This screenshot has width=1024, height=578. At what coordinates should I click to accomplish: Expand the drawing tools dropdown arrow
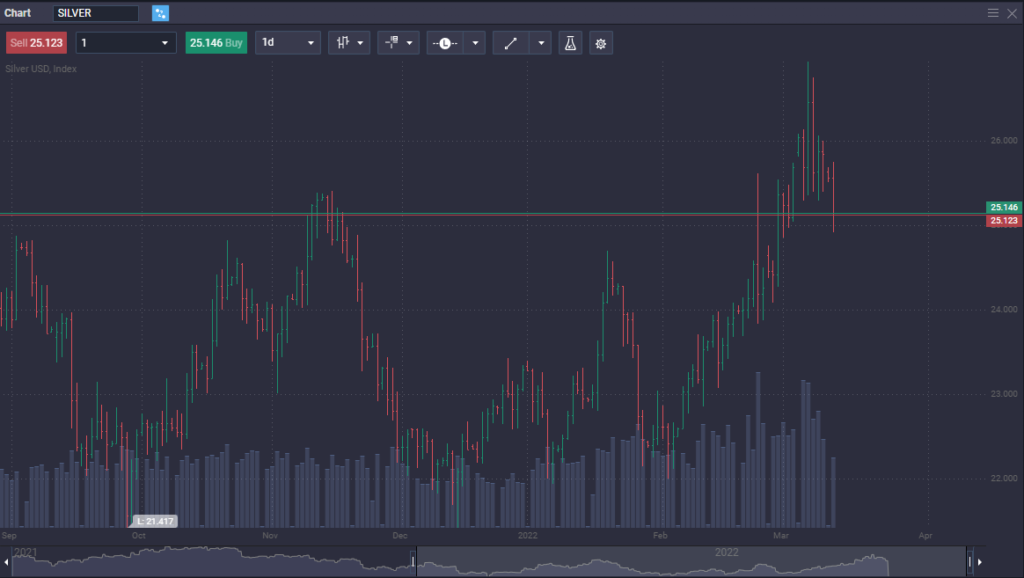541,43
